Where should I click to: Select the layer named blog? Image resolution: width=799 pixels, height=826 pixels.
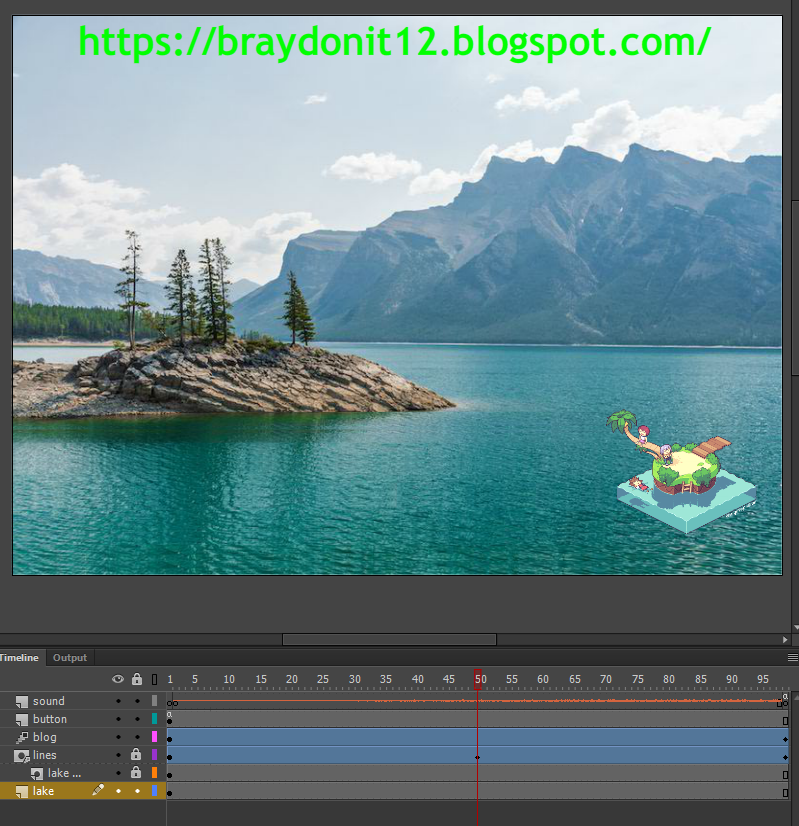pyautogui.click(x=44, y=737)
